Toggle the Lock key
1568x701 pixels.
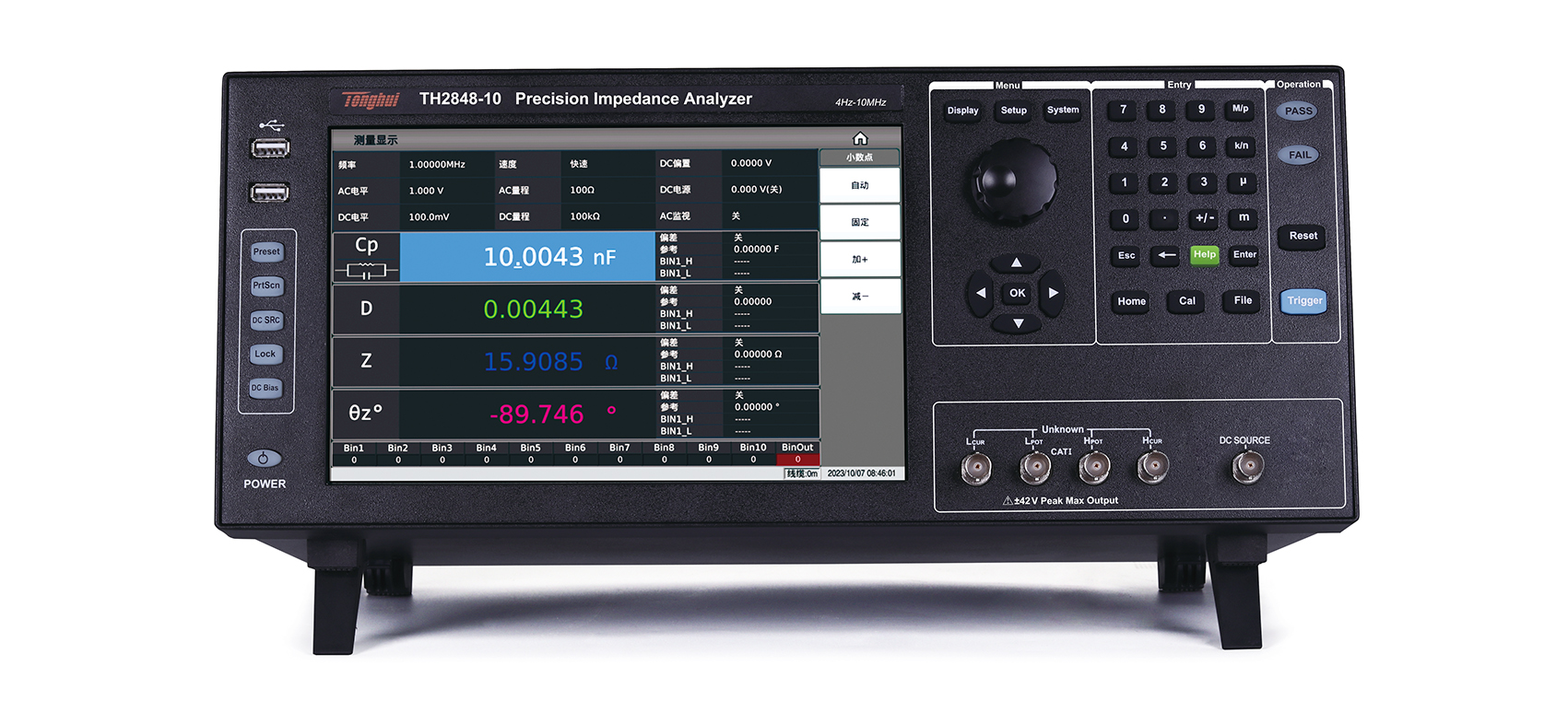(265, 355)
